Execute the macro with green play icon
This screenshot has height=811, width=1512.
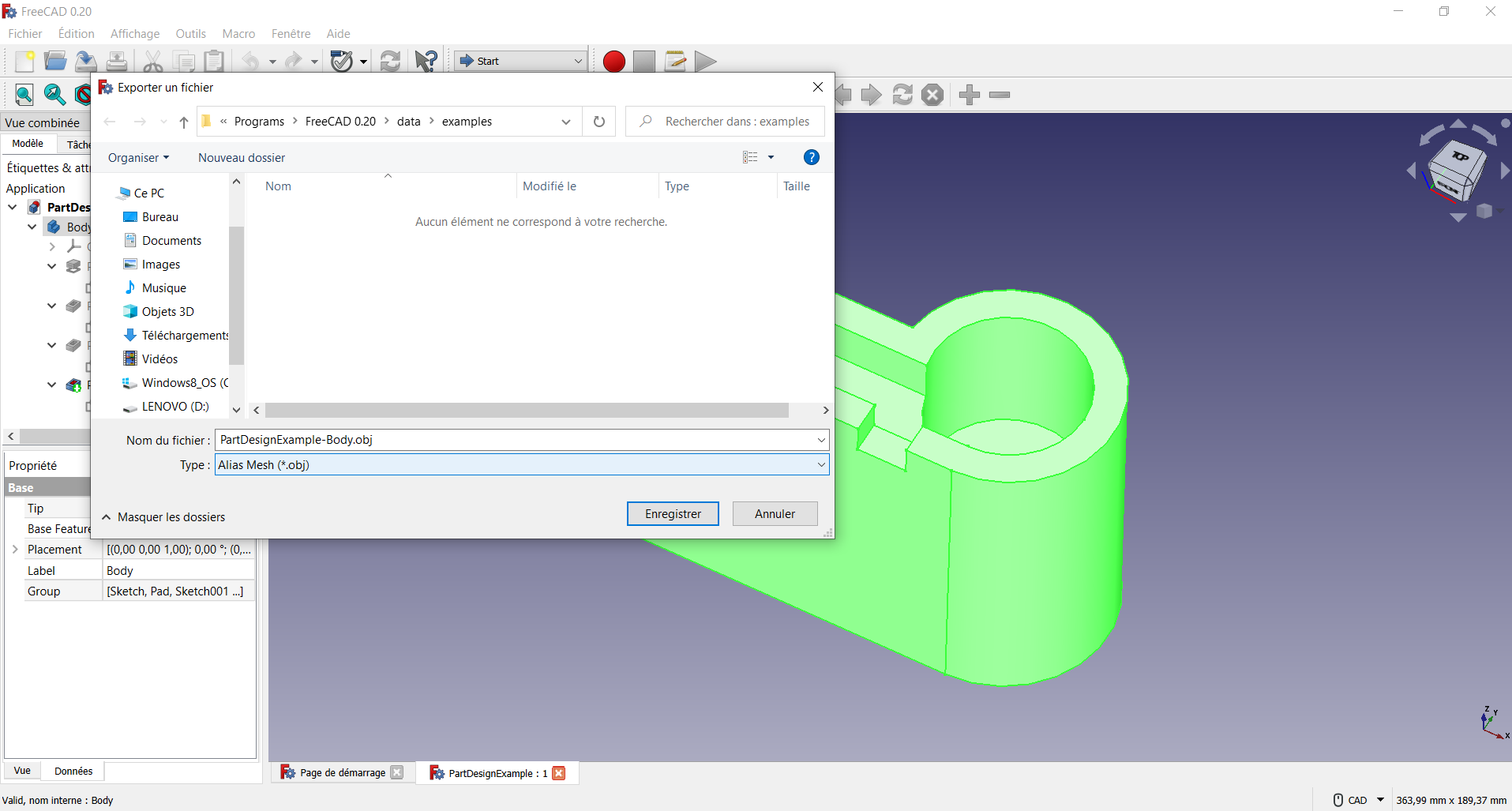pos(705,61)
